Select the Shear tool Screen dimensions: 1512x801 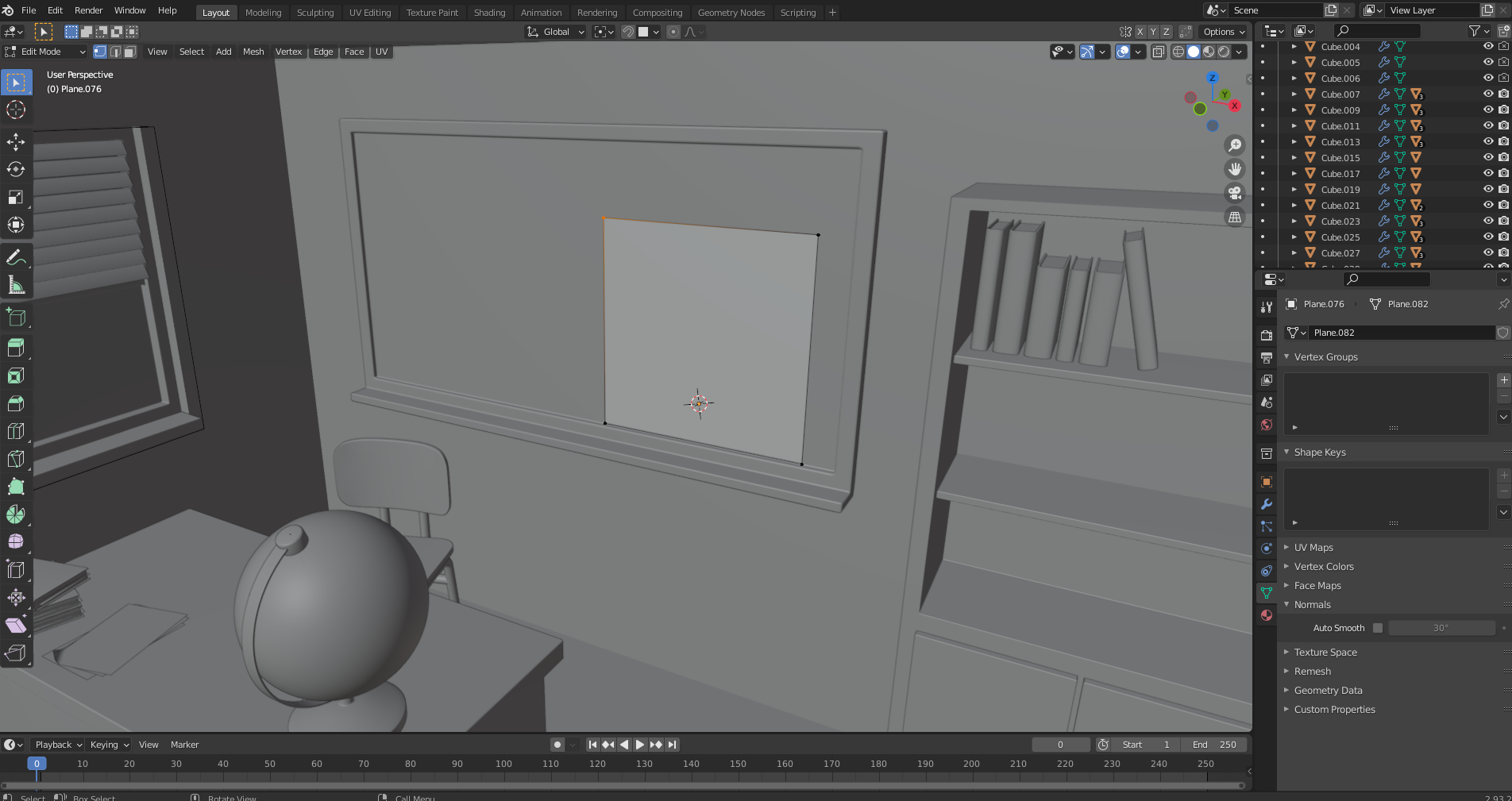[16, 626]
